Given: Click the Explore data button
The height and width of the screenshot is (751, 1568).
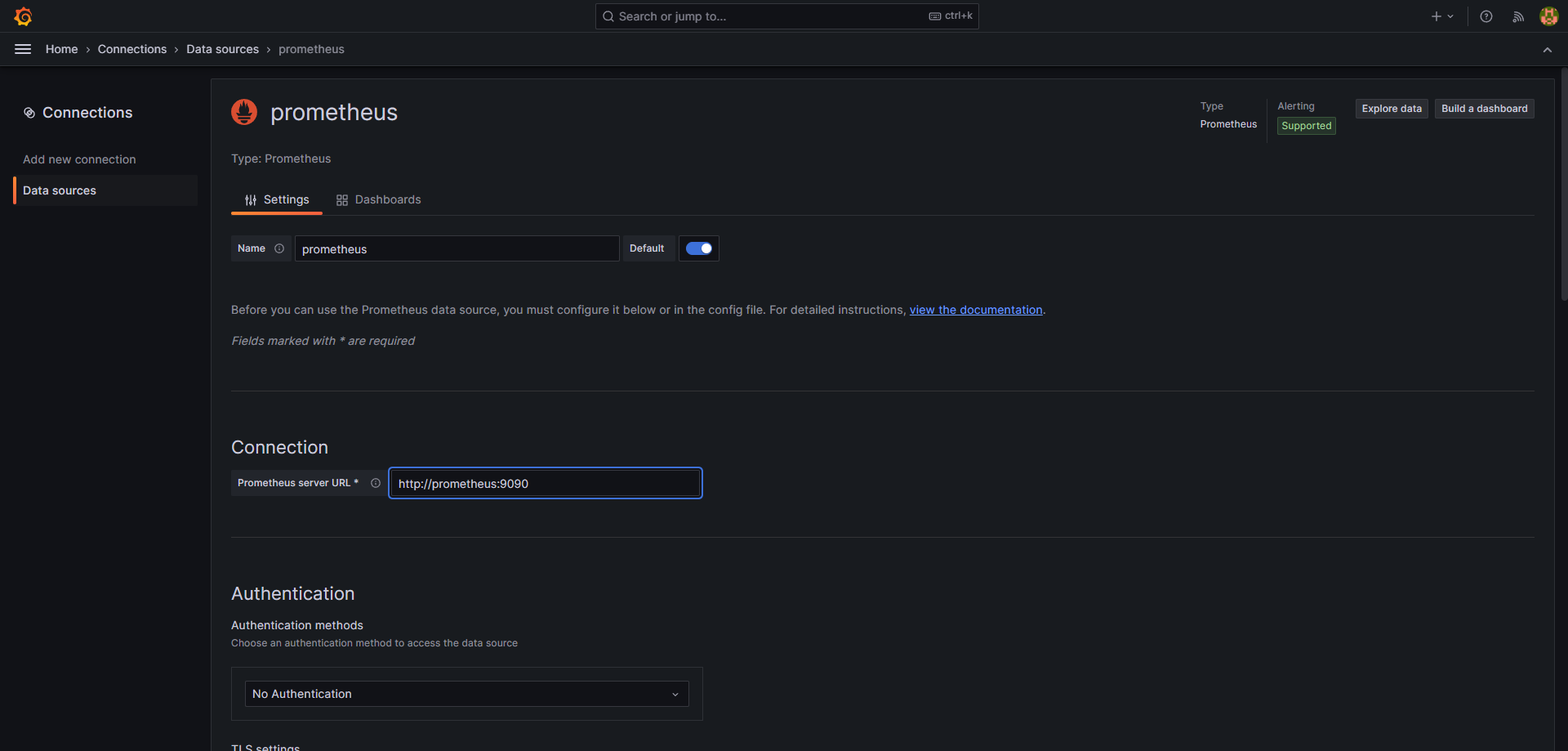Looking at the screenshot, I should (x=1391, y=109).
